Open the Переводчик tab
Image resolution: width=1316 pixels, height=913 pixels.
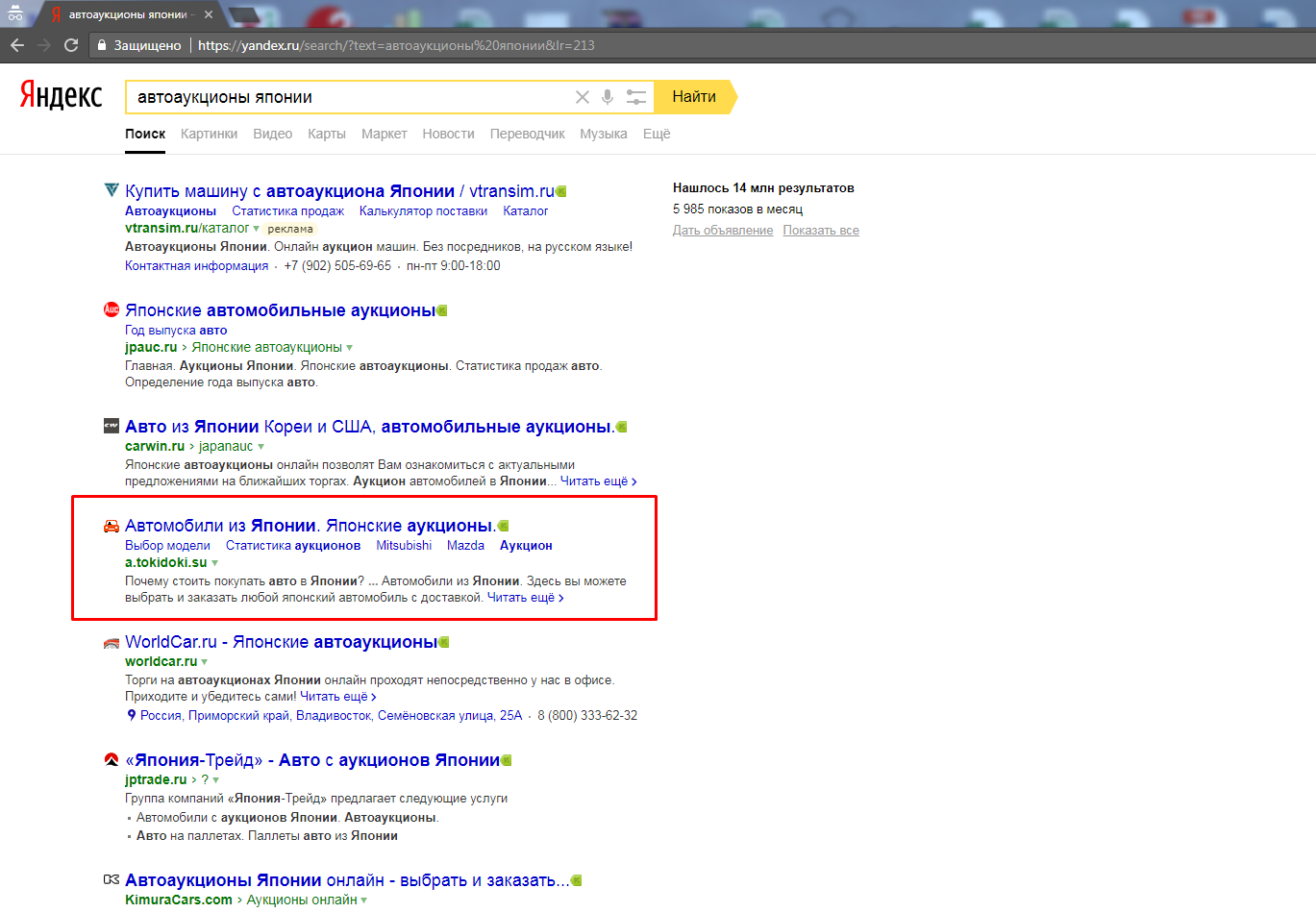coord(528,134)
